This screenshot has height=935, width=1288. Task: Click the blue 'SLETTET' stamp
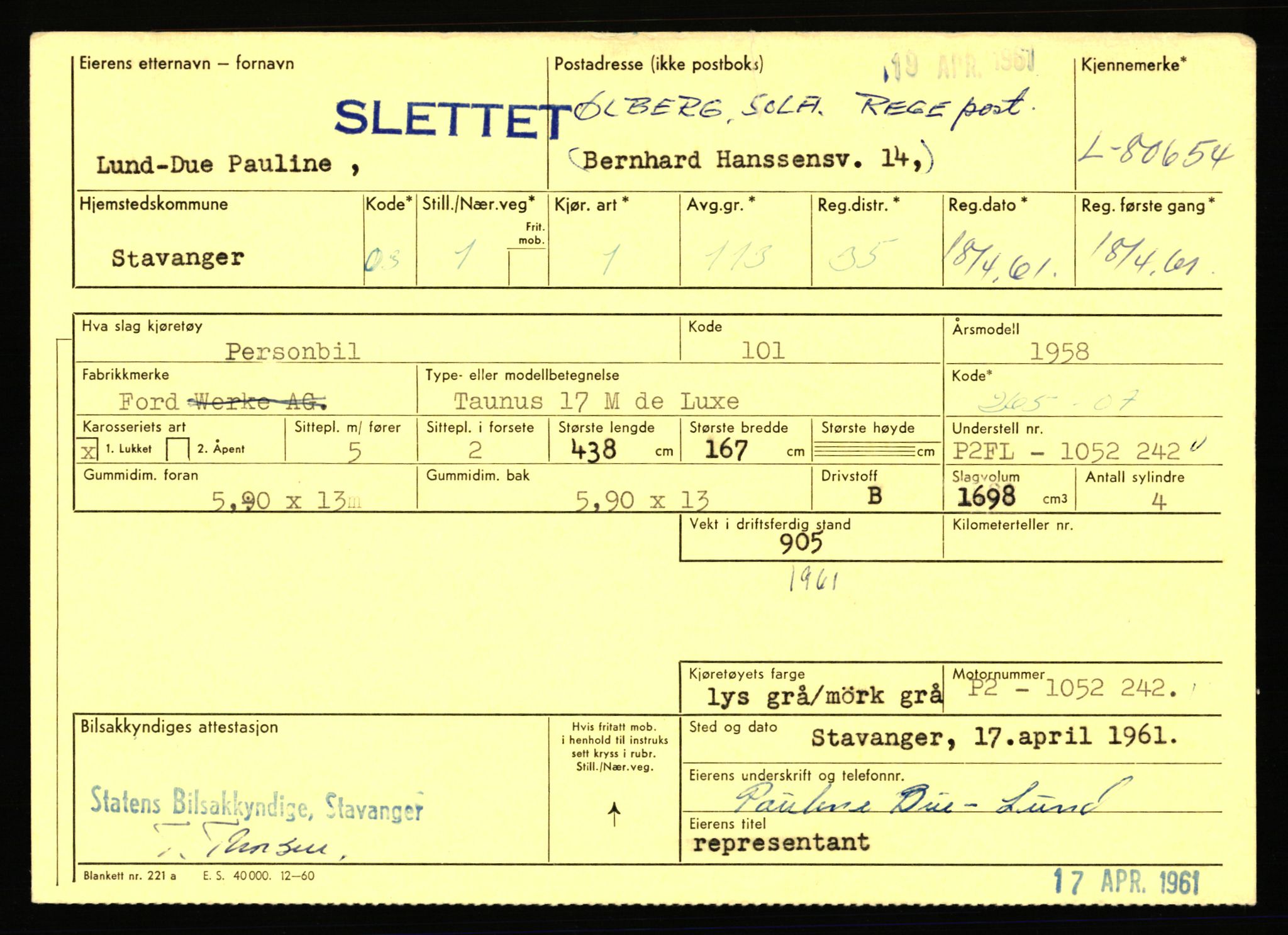(x=452, y=120)
